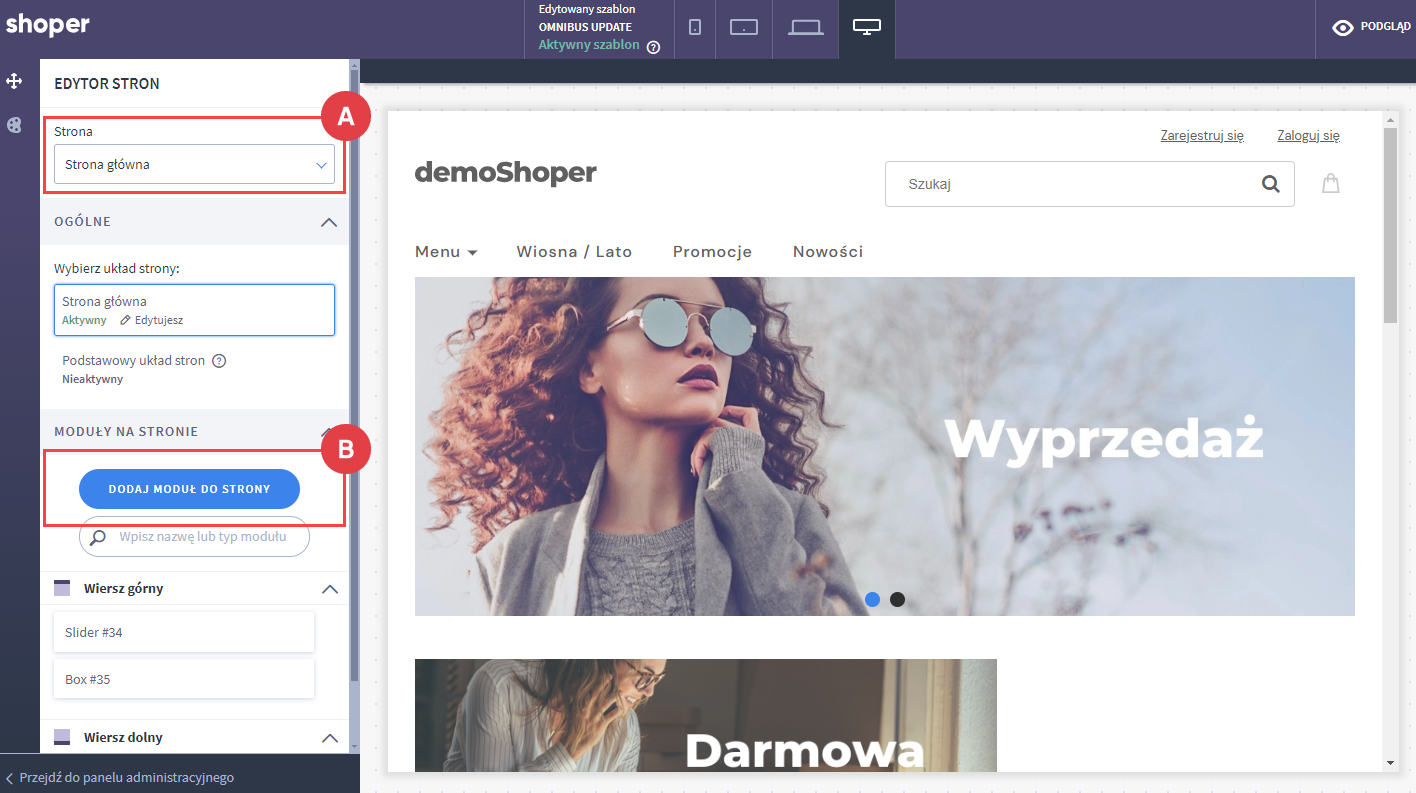
Task: Click the DODAJ MODUŁ DO STRONY button
Action: (x=189, y=489)
